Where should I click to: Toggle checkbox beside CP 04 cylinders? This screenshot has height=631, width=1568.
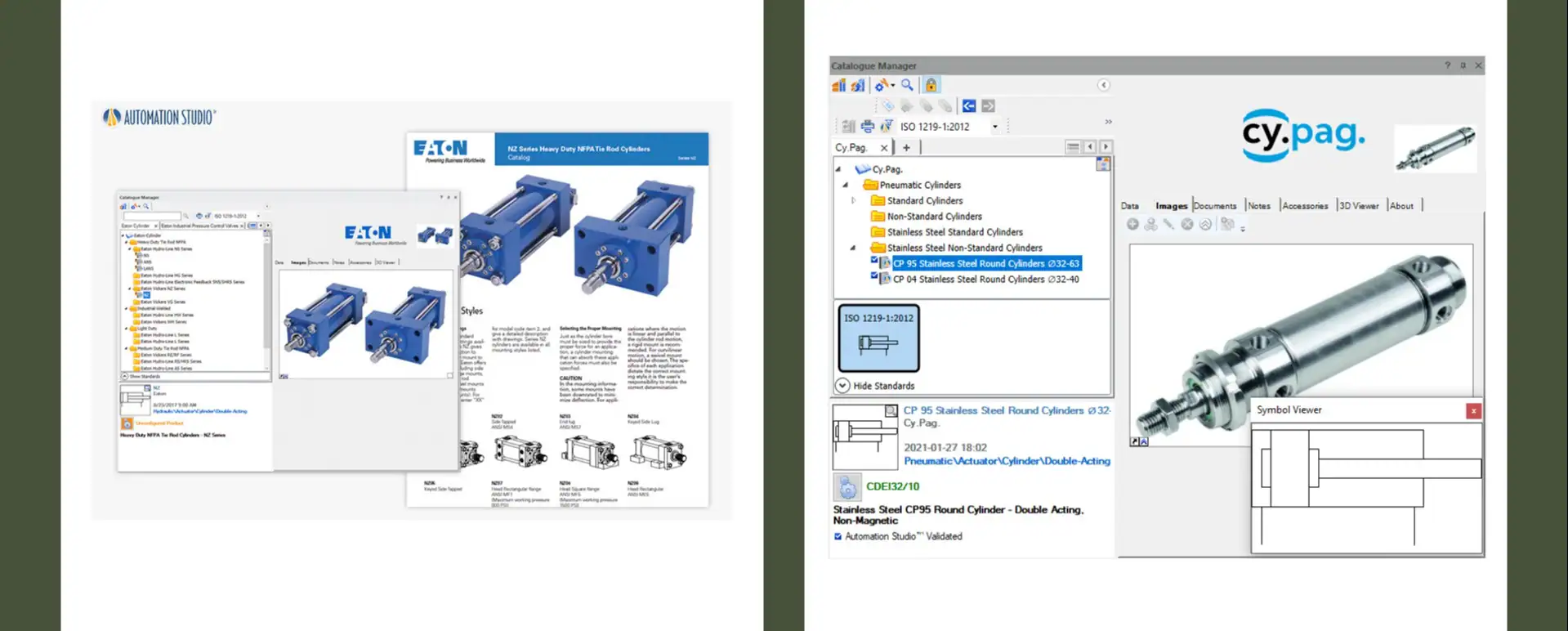[874, 276]
